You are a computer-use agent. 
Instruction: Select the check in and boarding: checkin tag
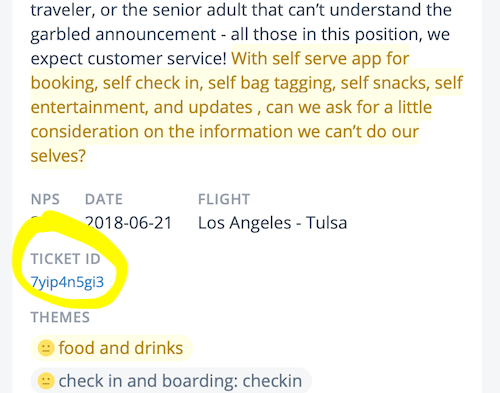171,381
